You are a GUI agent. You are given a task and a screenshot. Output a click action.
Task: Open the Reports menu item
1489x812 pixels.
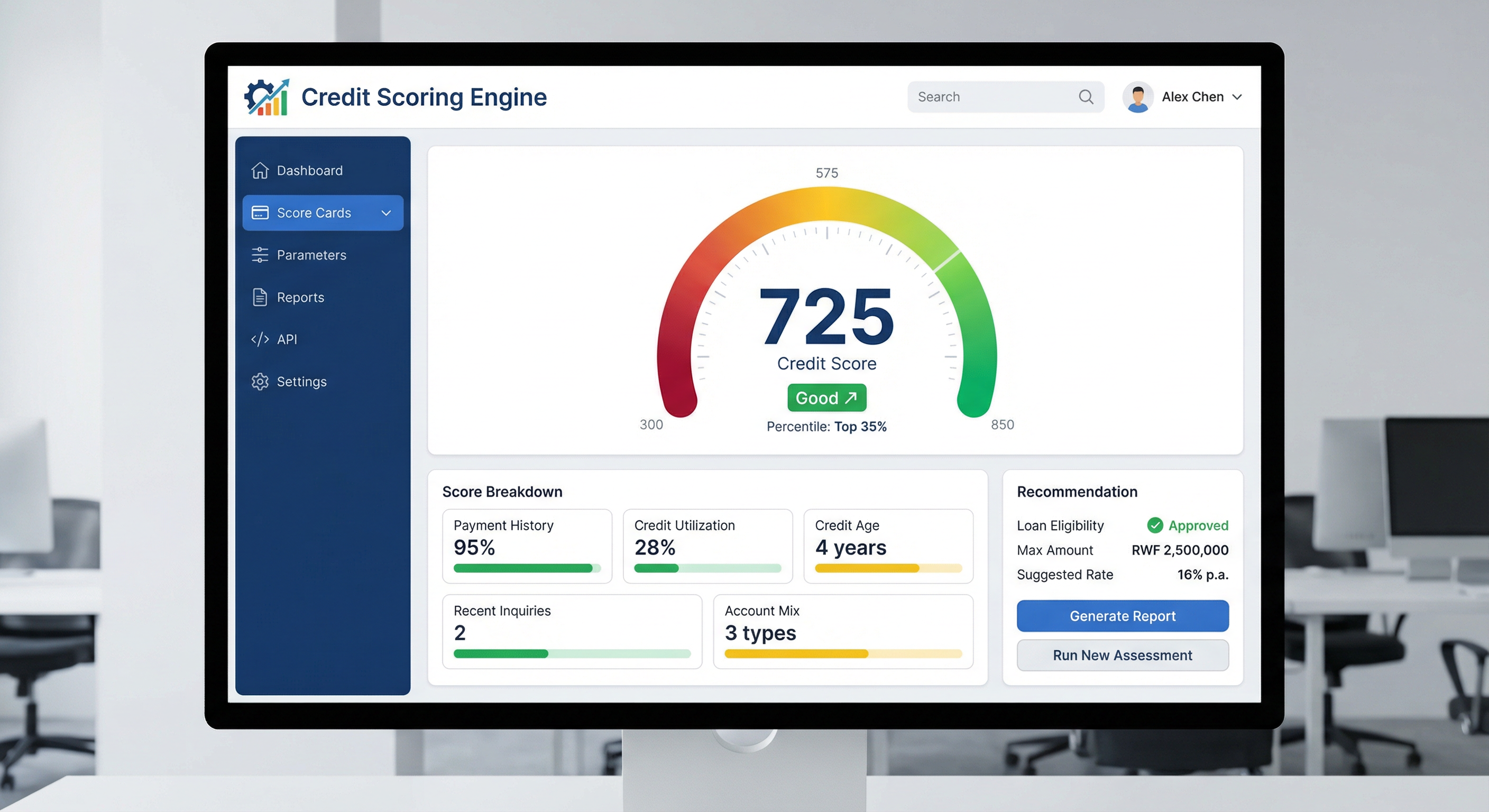[x=300, y=297]
